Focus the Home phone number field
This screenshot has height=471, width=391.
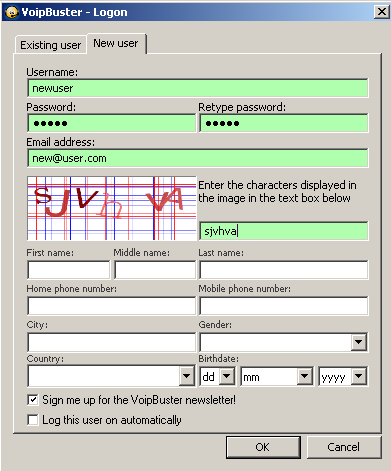pyautogui.click(x=111, y=306)
